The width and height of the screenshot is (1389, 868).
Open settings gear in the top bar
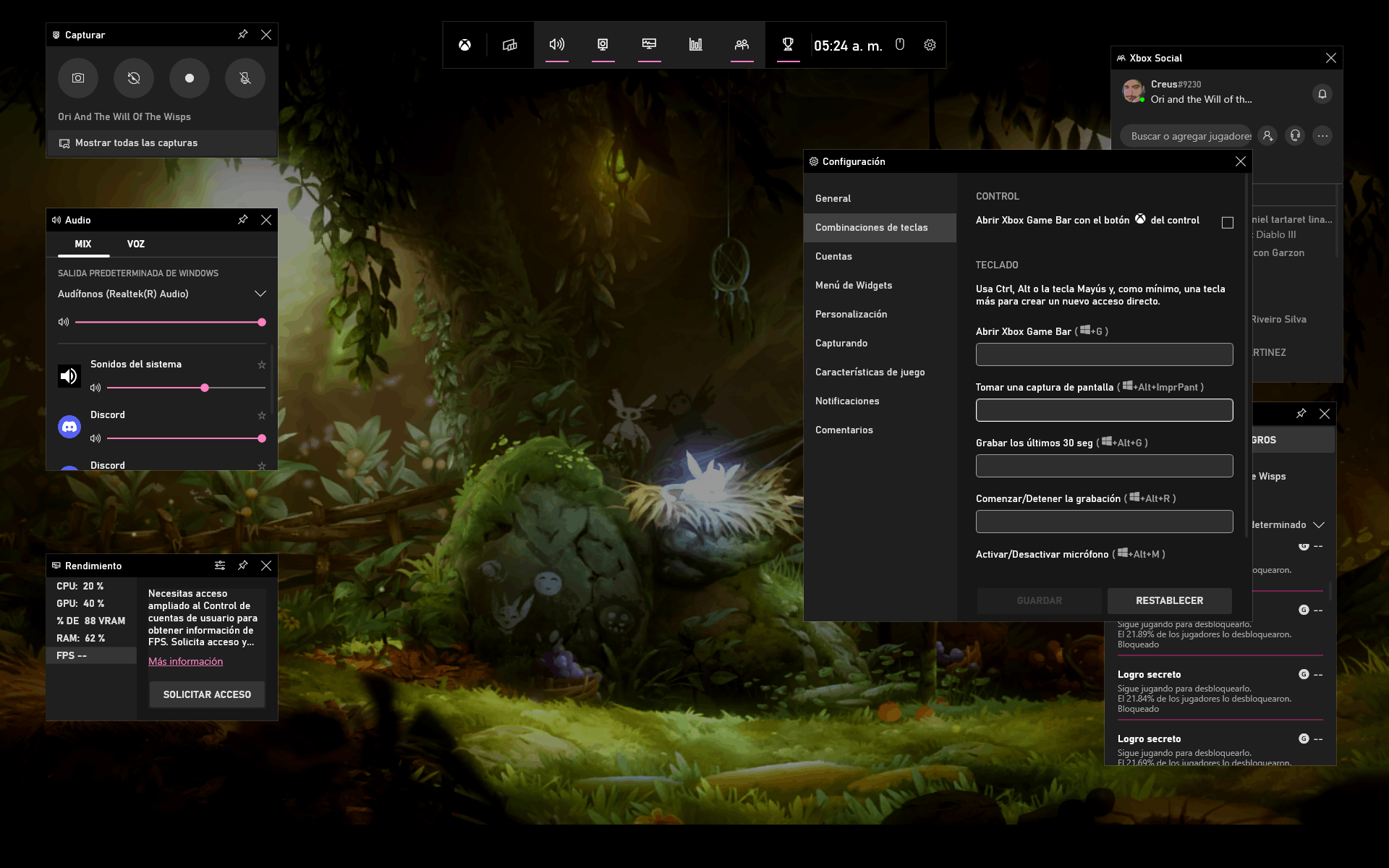point(930,45)
